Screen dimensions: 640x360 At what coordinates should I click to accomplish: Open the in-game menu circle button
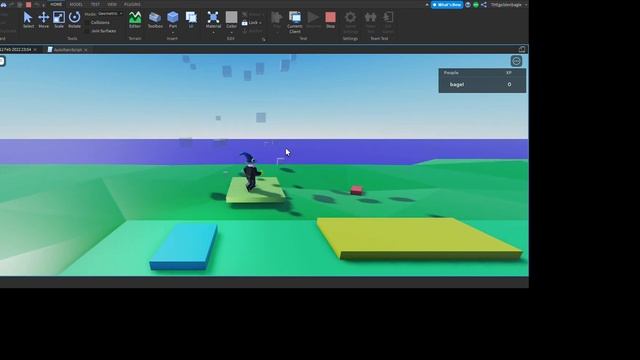[516, 61]
